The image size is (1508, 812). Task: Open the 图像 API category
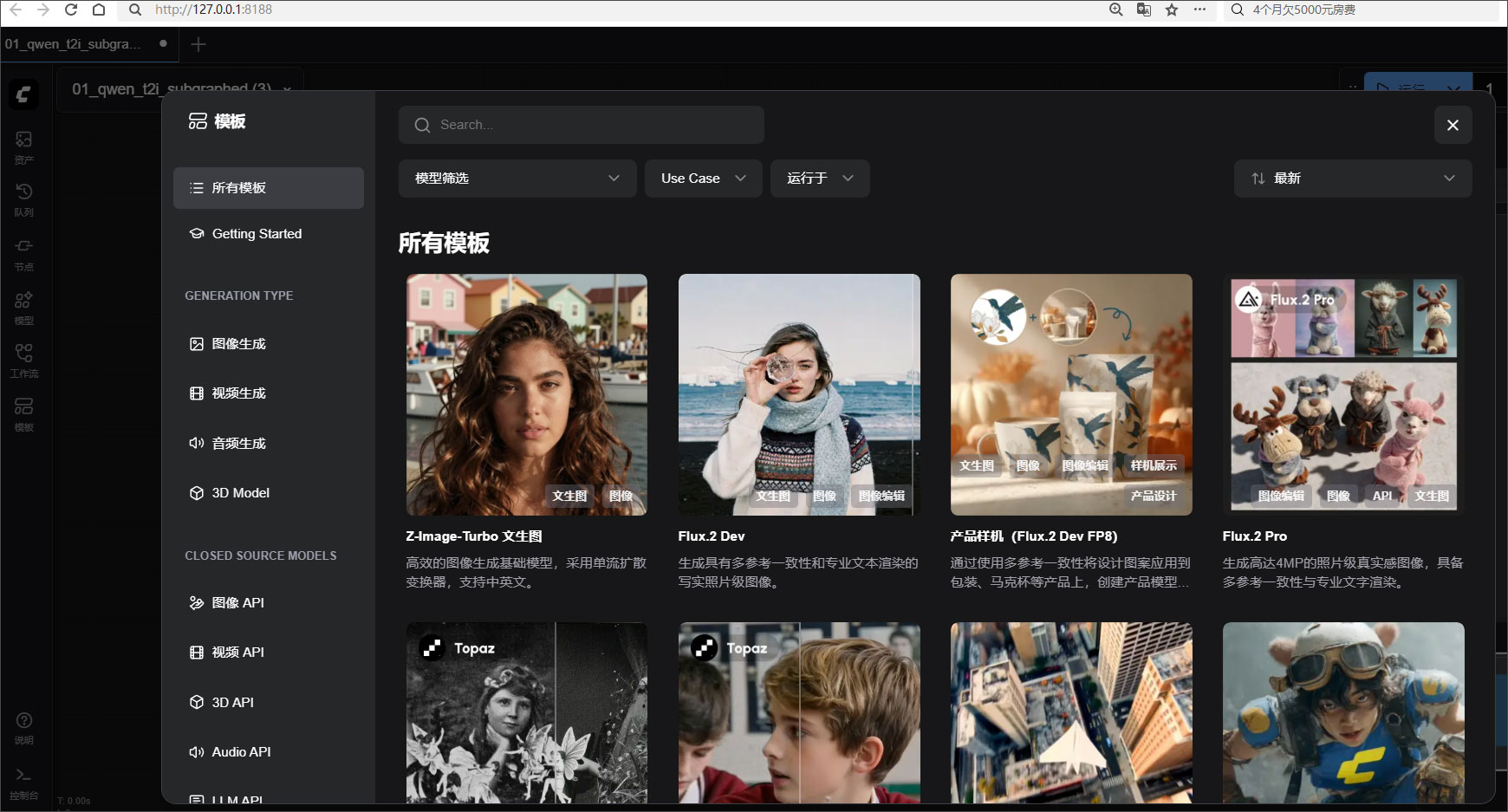[x=269, y=603]
